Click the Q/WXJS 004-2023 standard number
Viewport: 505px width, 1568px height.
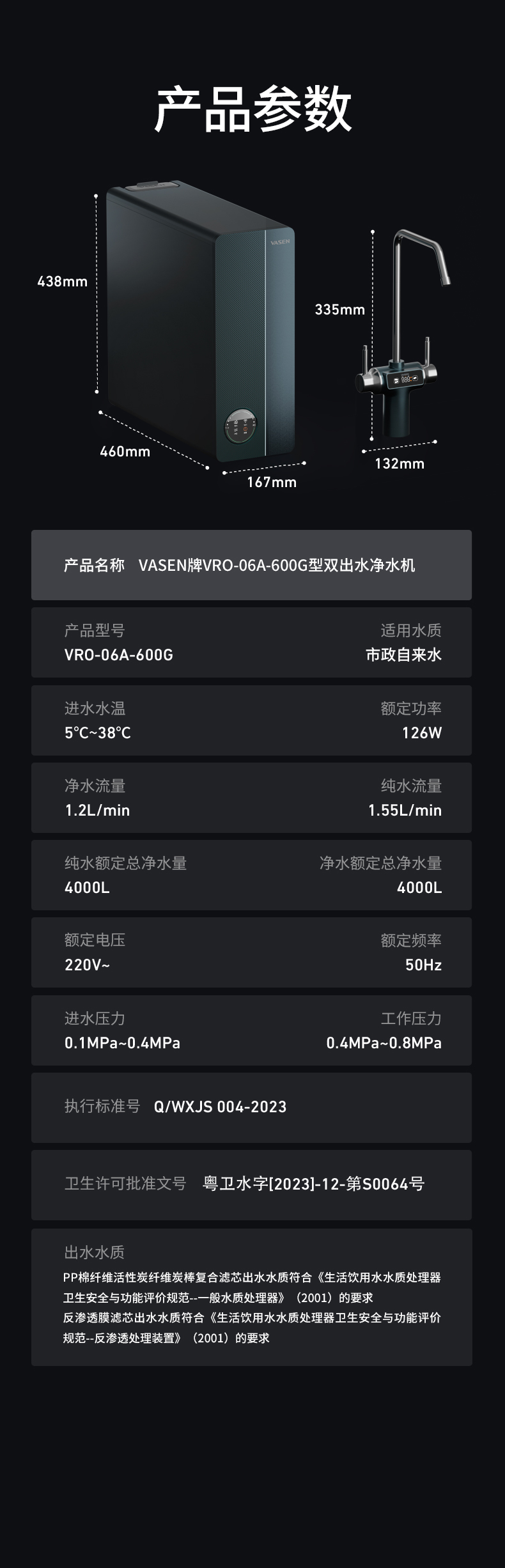[220, 1106]
